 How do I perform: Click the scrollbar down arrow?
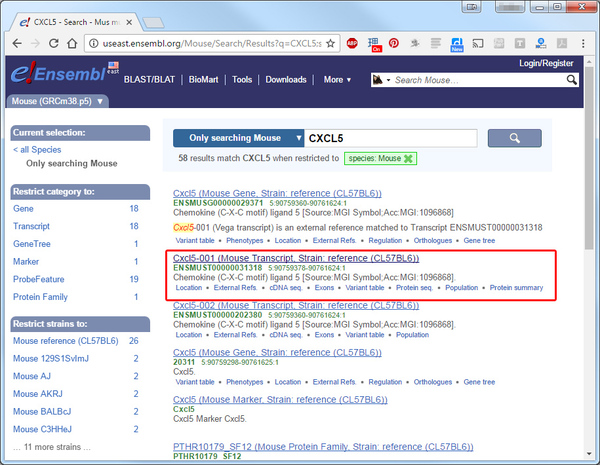589,454
